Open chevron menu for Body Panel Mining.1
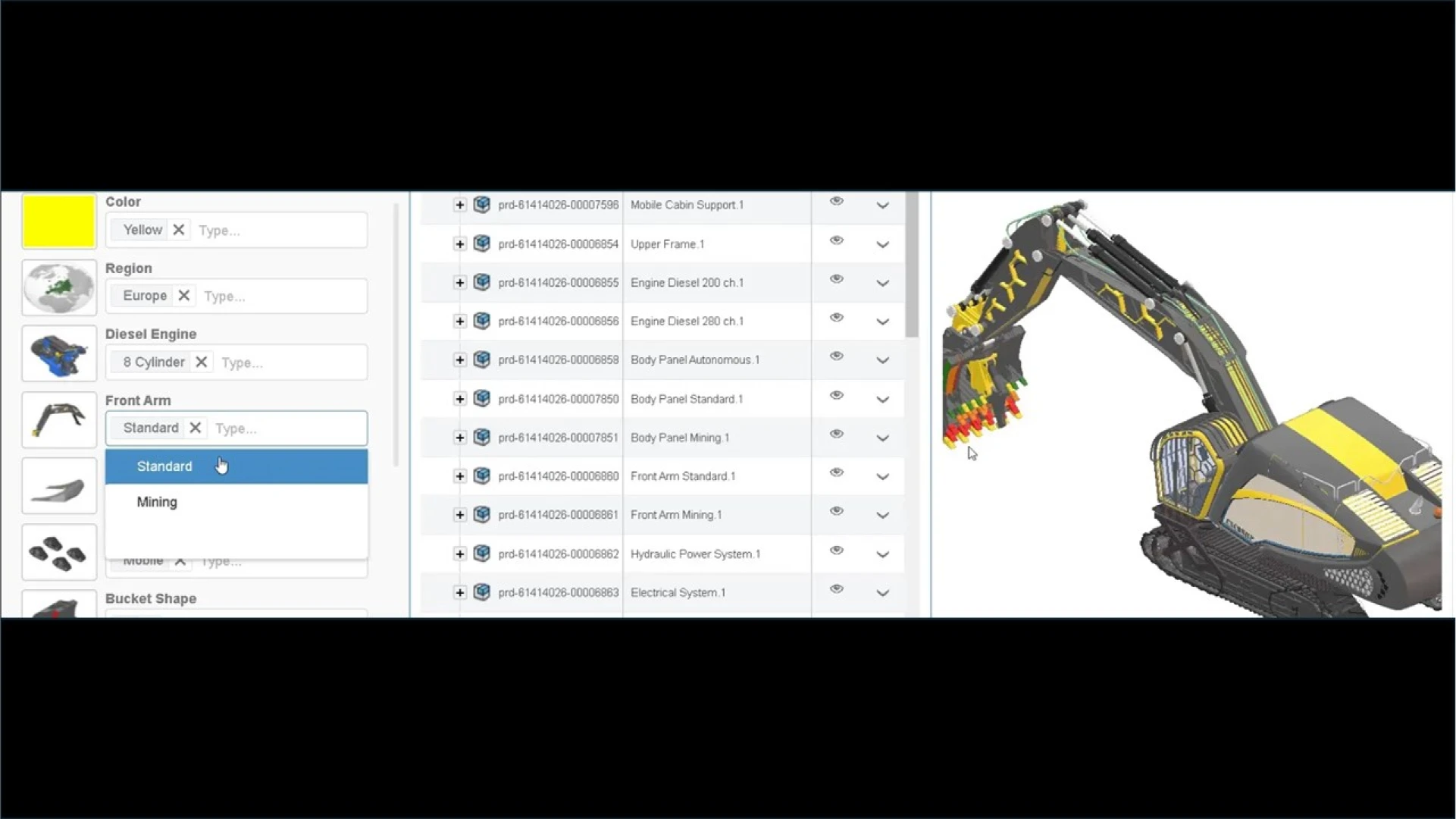 [x=883, y=438]
